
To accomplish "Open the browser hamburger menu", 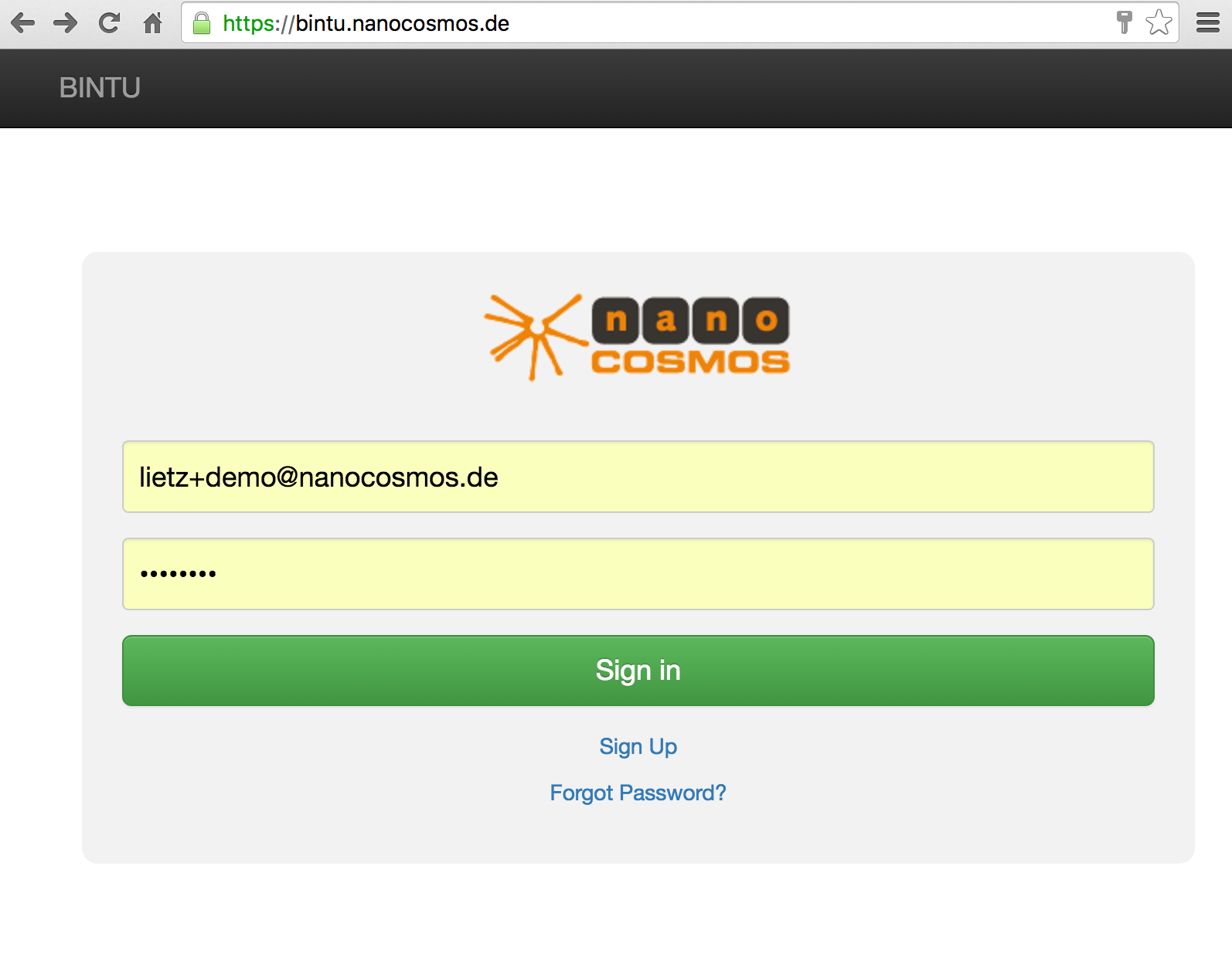I will (1207, 23).
